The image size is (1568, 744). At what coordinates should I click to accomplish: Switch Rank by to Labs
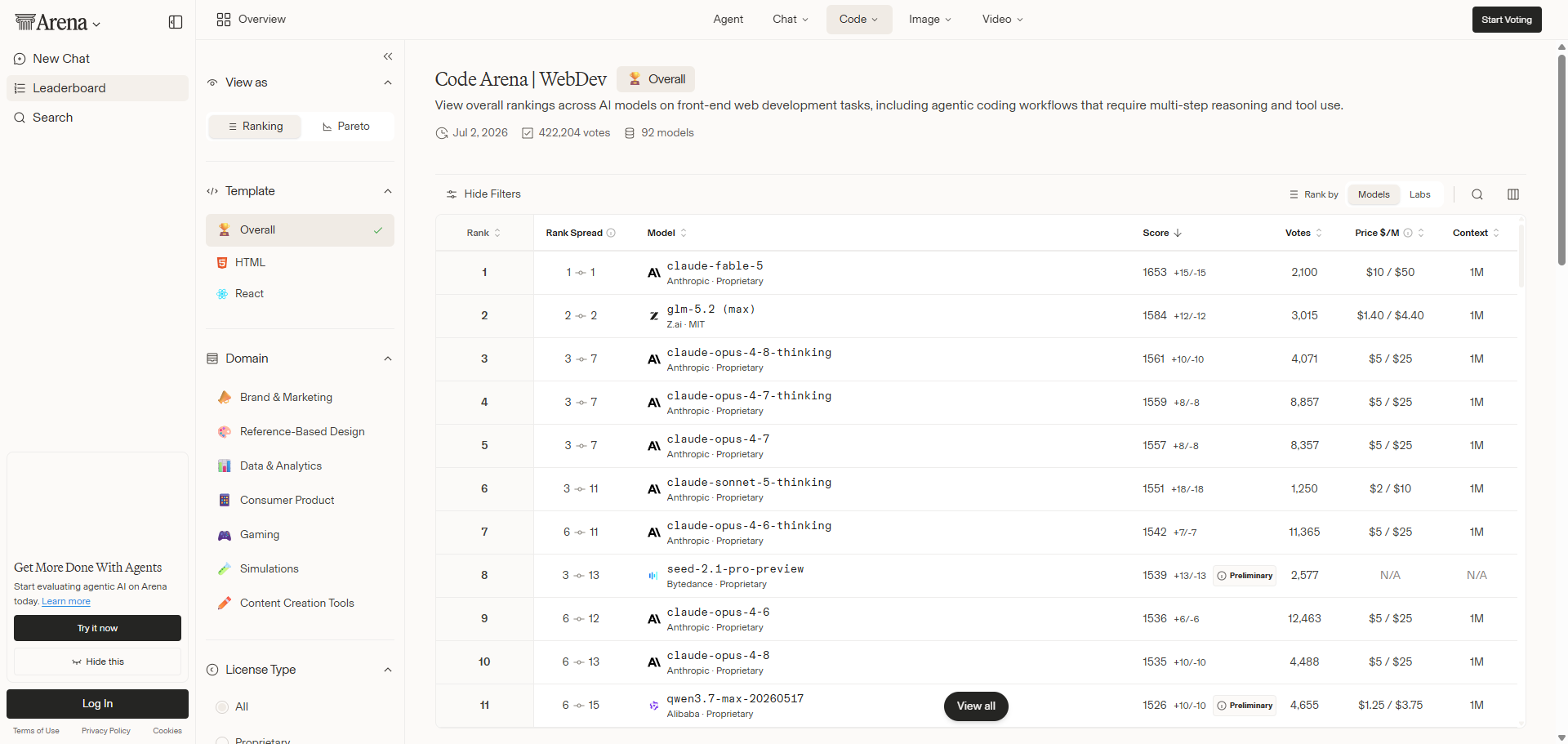point(1420,194)
